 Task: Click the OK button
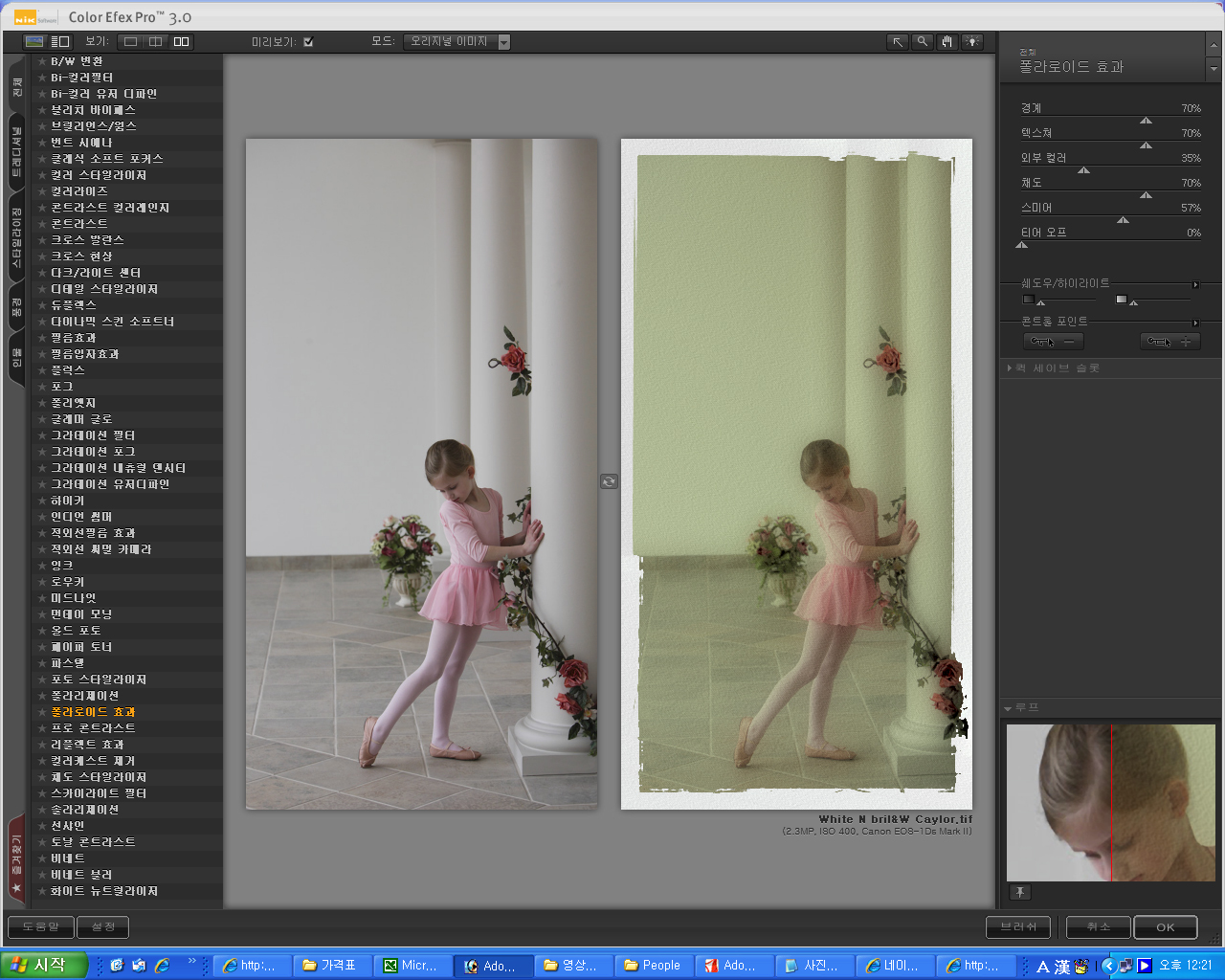[x=1165, y=927]
